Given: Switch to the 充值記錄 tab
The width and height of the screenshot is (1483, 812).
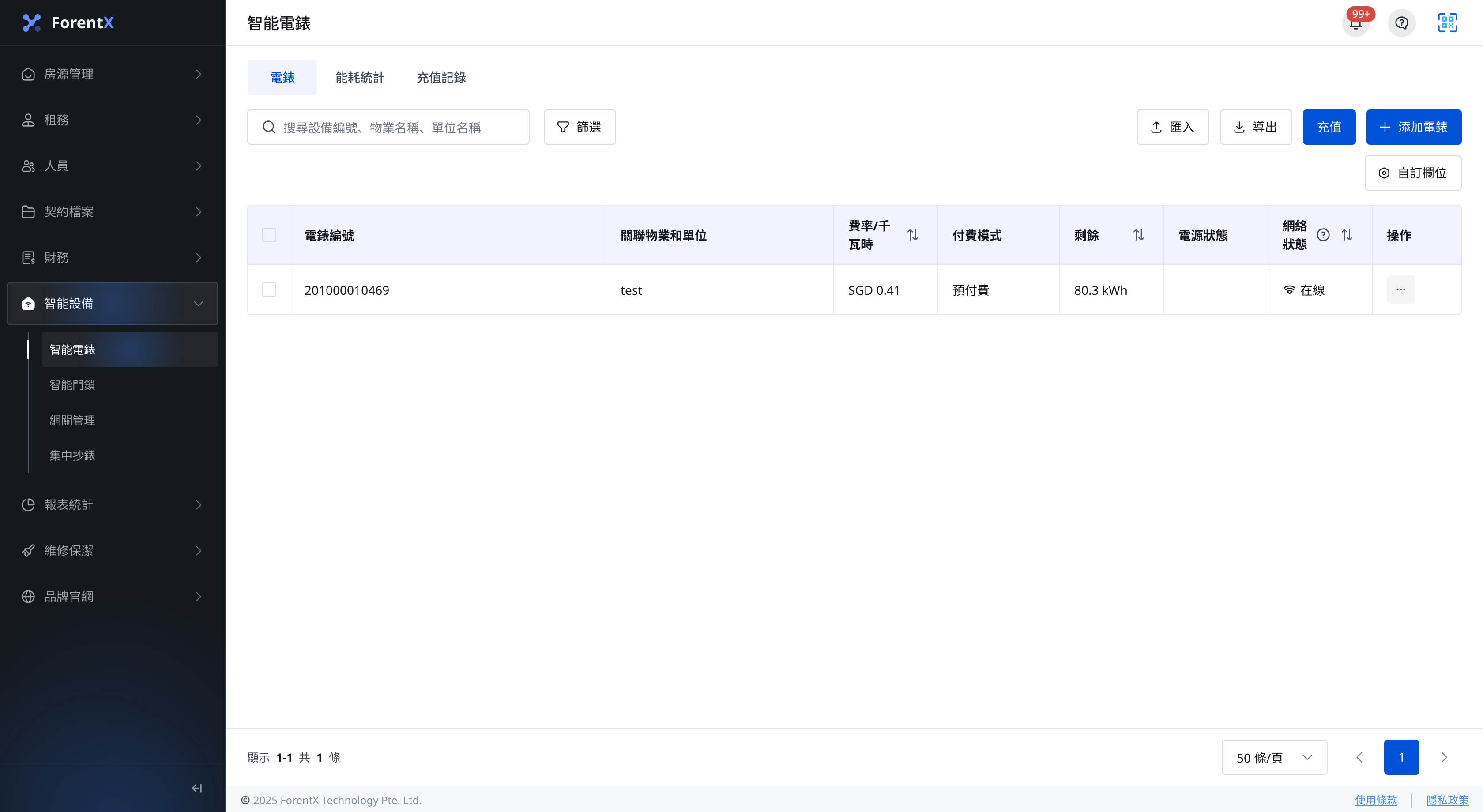Looking at the screenshot, I should [441, 78].
